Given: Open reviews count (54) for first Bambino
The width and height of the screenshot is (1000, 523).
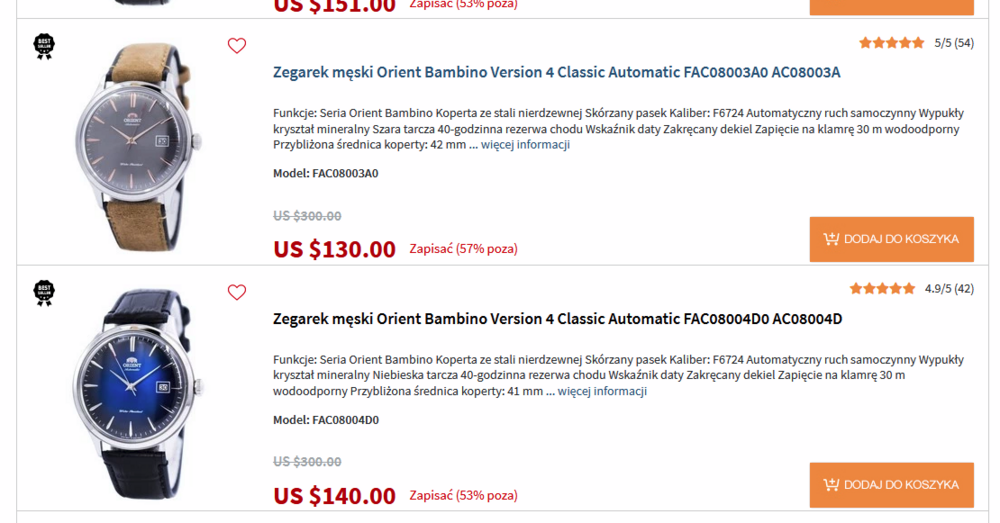Looking at the screenshot, I should coord(964,43).
